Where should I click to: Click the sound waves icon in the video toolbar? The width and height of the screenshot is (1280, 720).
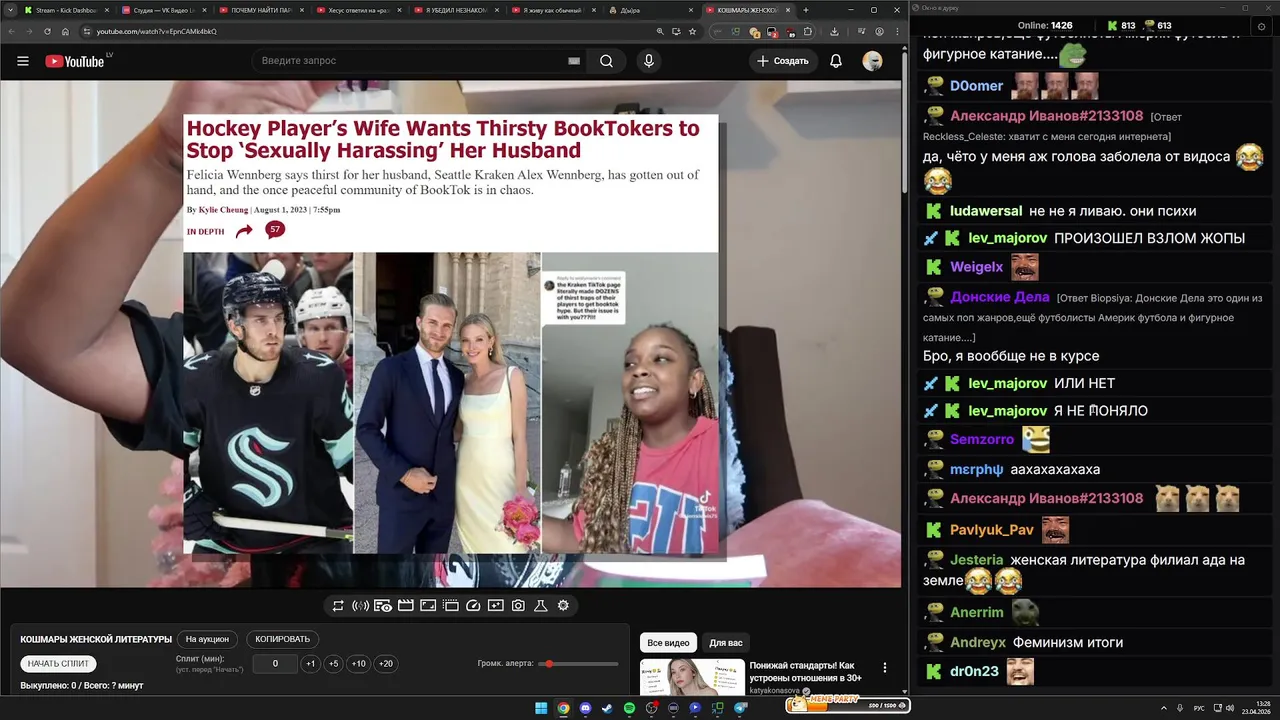click(361, 606)
